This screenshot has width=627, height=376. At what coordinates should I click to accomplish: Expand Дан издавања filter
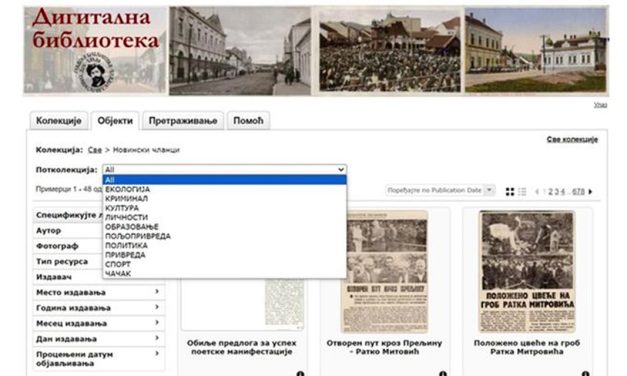98,339
